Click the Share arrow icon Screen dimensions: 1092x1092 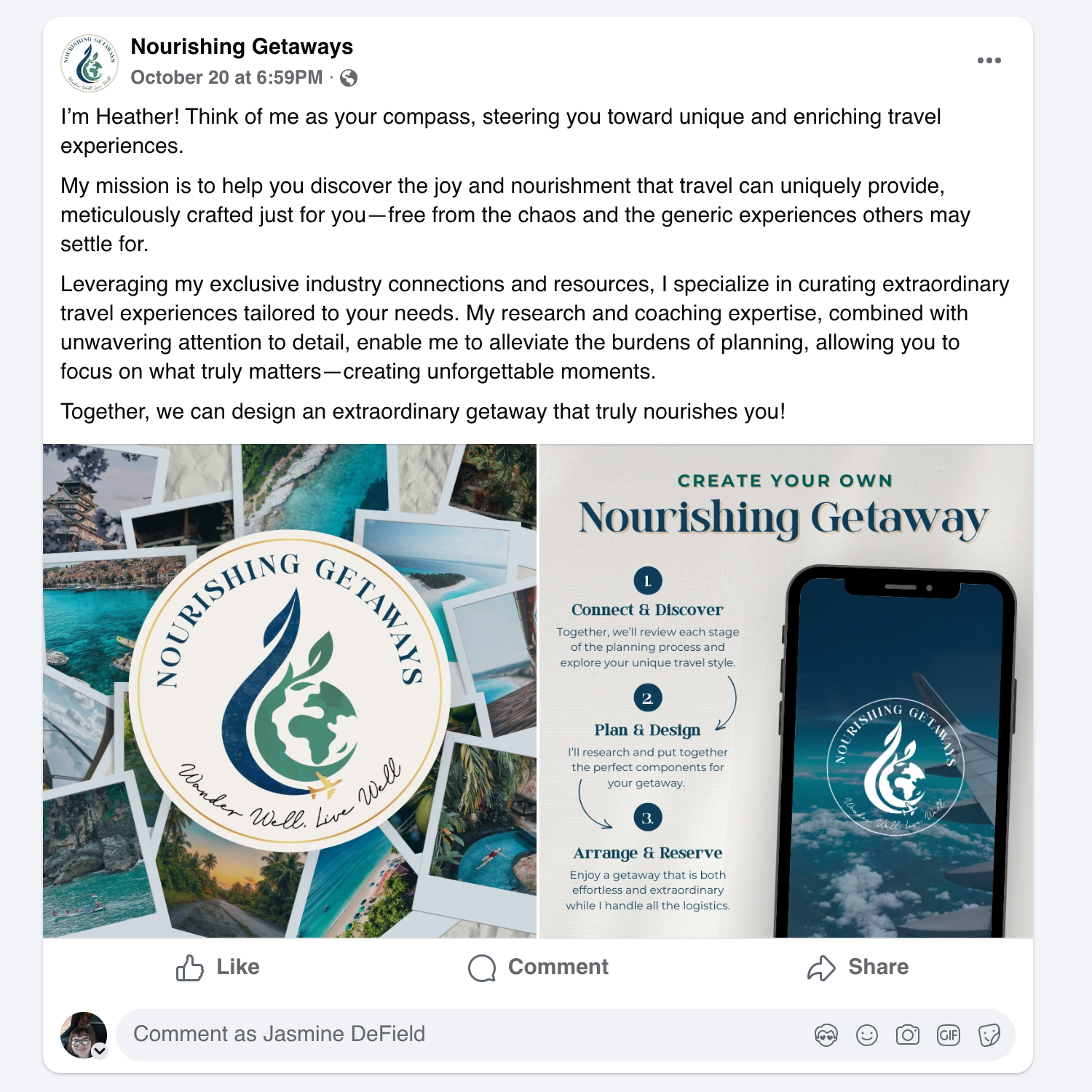(821, 968)
